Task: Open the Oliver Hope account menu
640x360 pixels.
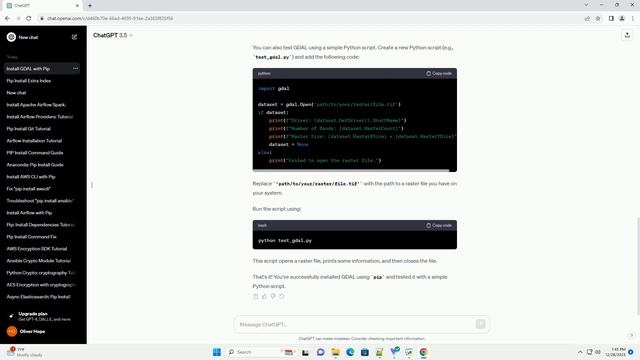Action: coord(42,331)
